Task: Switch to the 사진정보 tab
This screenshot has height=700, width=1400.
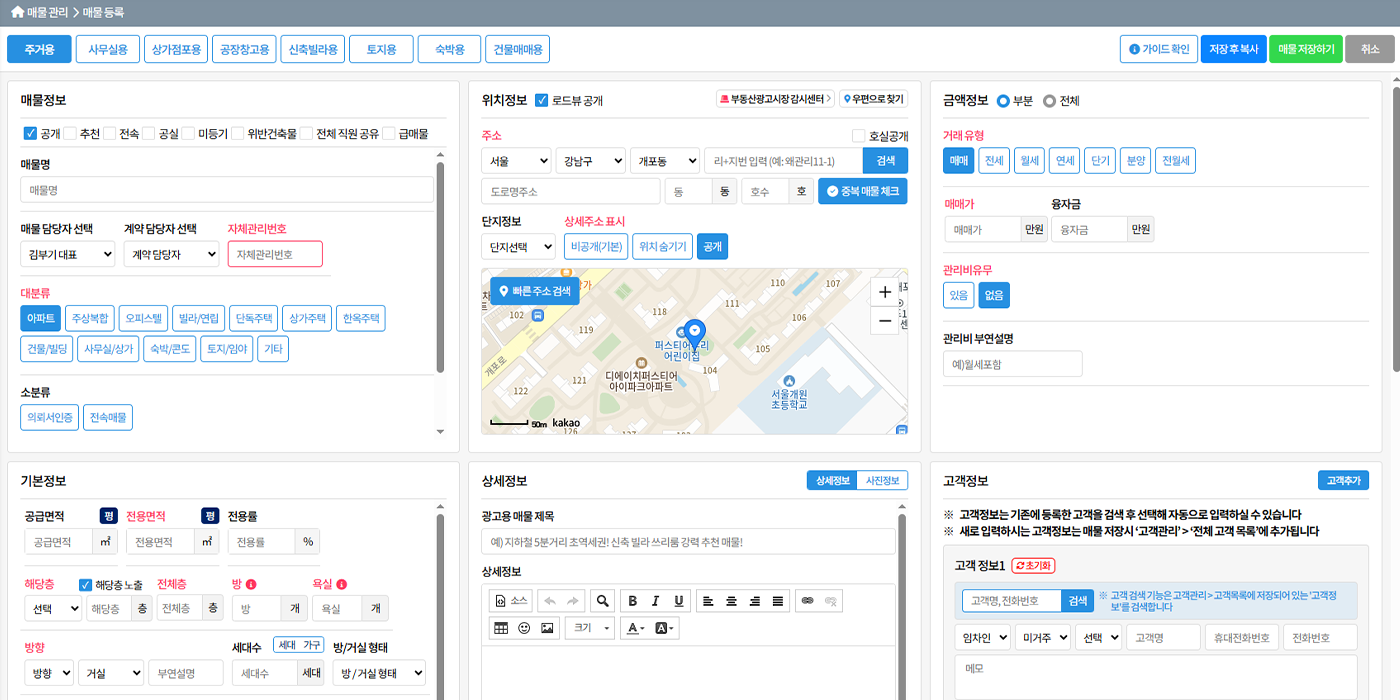Action: [882, 481]
